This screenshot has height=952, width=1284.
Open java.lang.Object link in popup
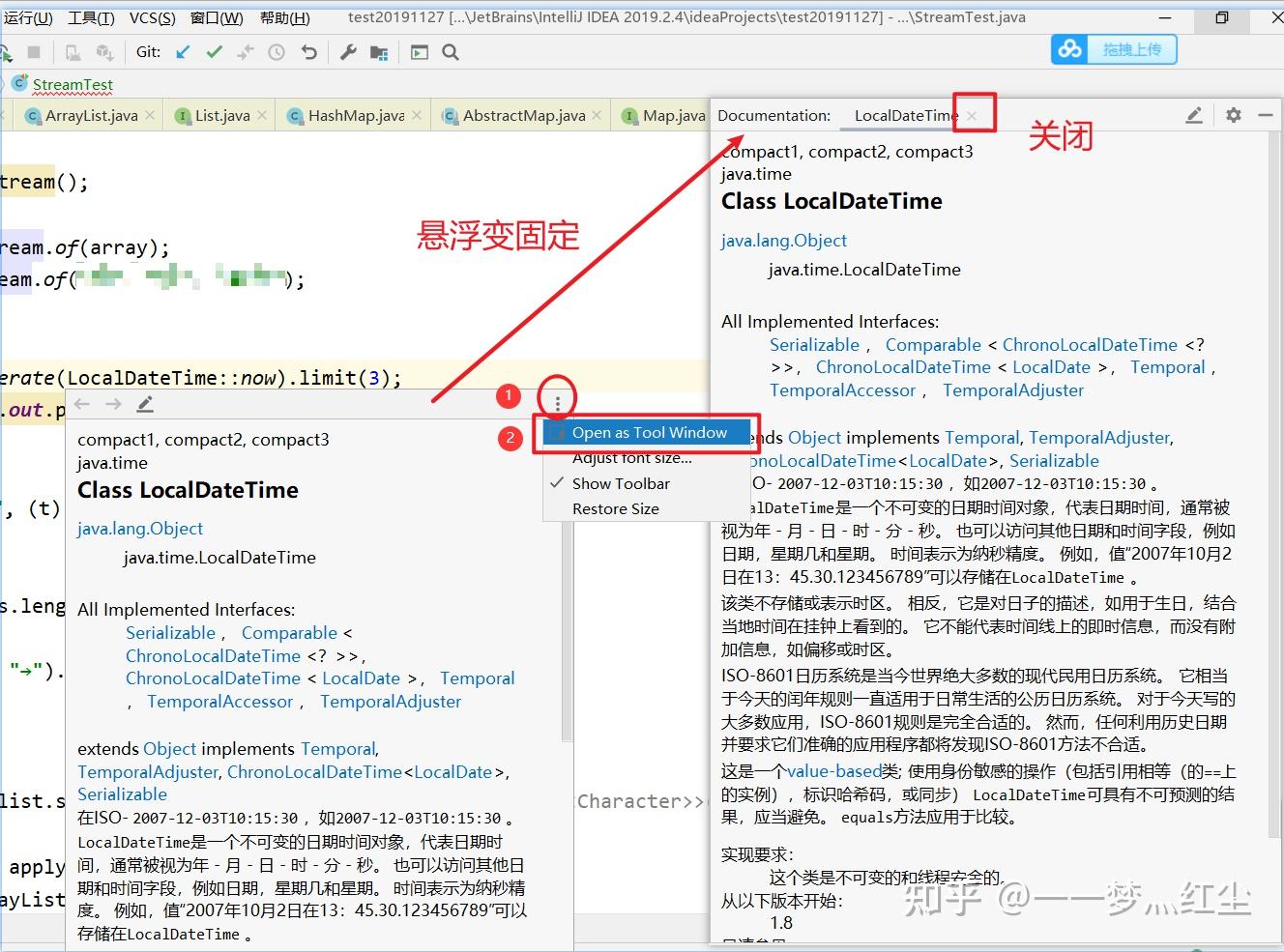click(x=140, y=529)
